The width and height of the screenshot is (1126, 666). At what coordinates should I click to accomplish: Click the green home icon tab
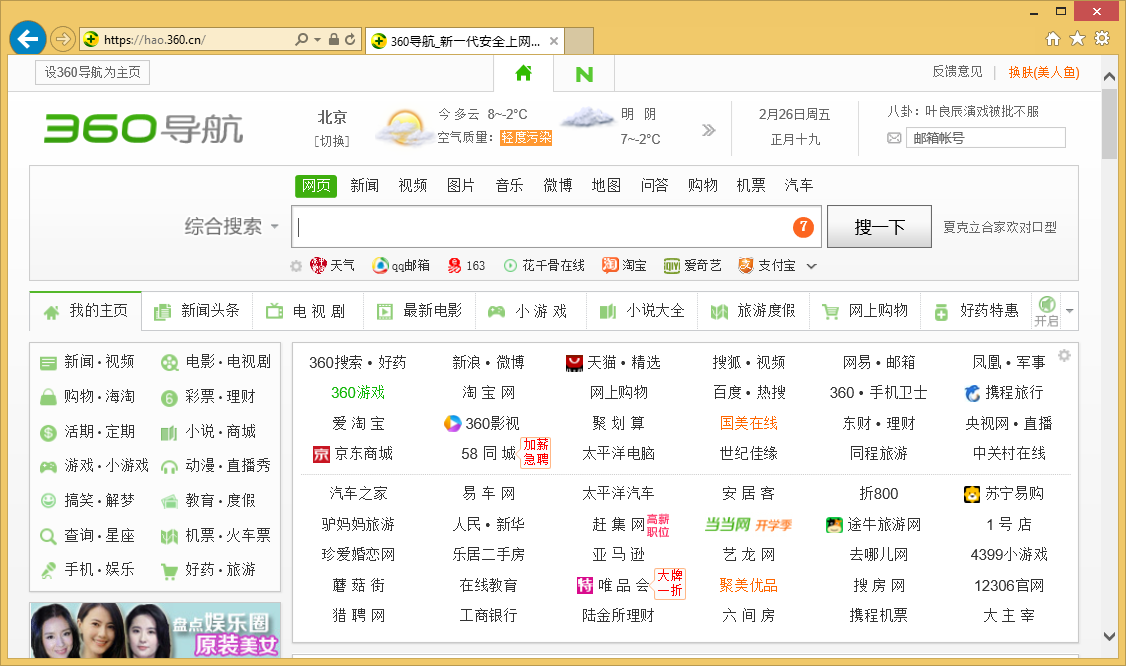pos(524,73)
